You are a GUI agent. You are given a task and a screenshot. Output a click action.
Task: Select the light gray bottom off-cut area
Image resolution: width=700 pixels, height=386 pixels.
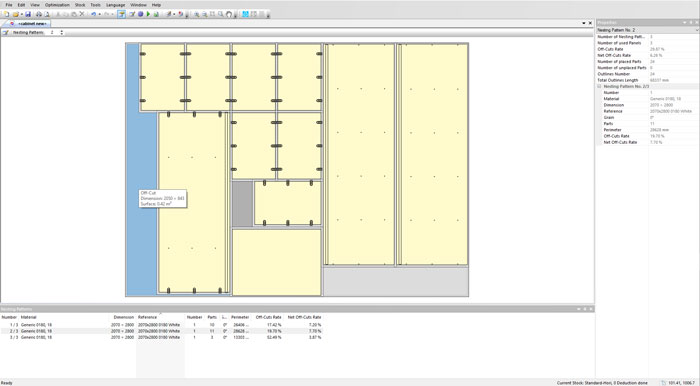396,281
